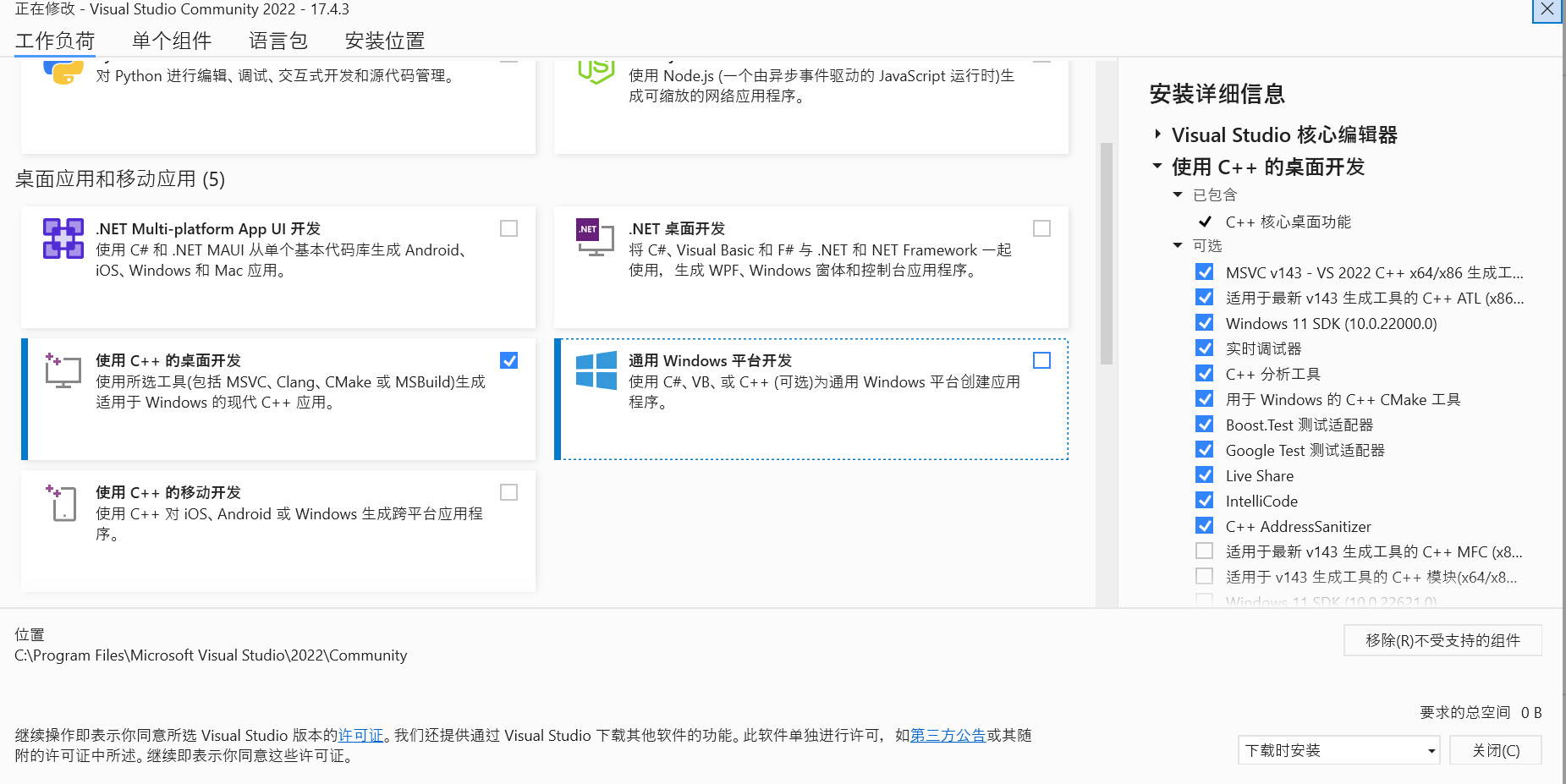
Task: Disable the Boost.Test 测试适配器 component
Action: [x=1204, y=425]
